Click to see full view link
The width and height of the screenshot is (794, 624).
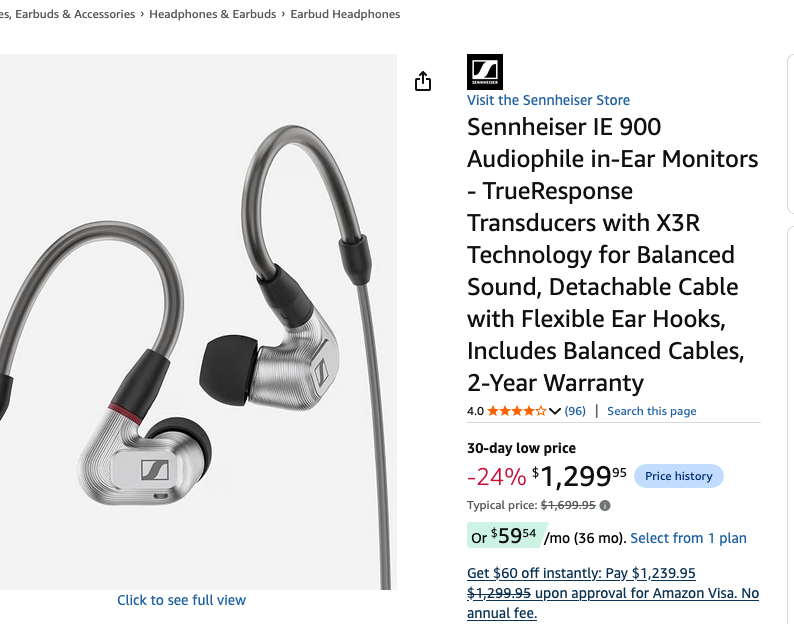[x=181, y=600]
